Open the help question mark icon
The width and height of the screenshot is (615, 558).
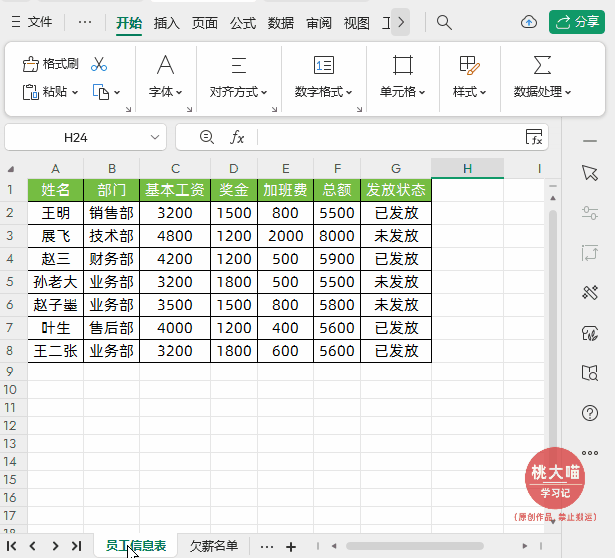[589, 412]
